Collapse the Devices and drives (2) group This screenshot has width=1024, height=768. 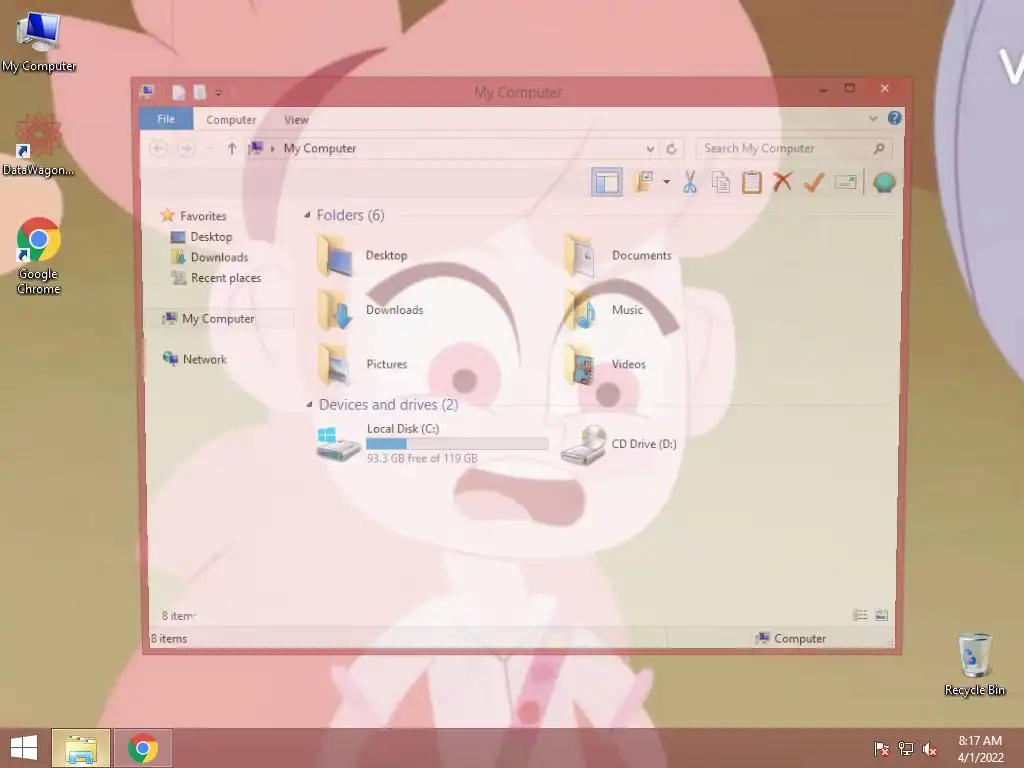coord(309,404)
